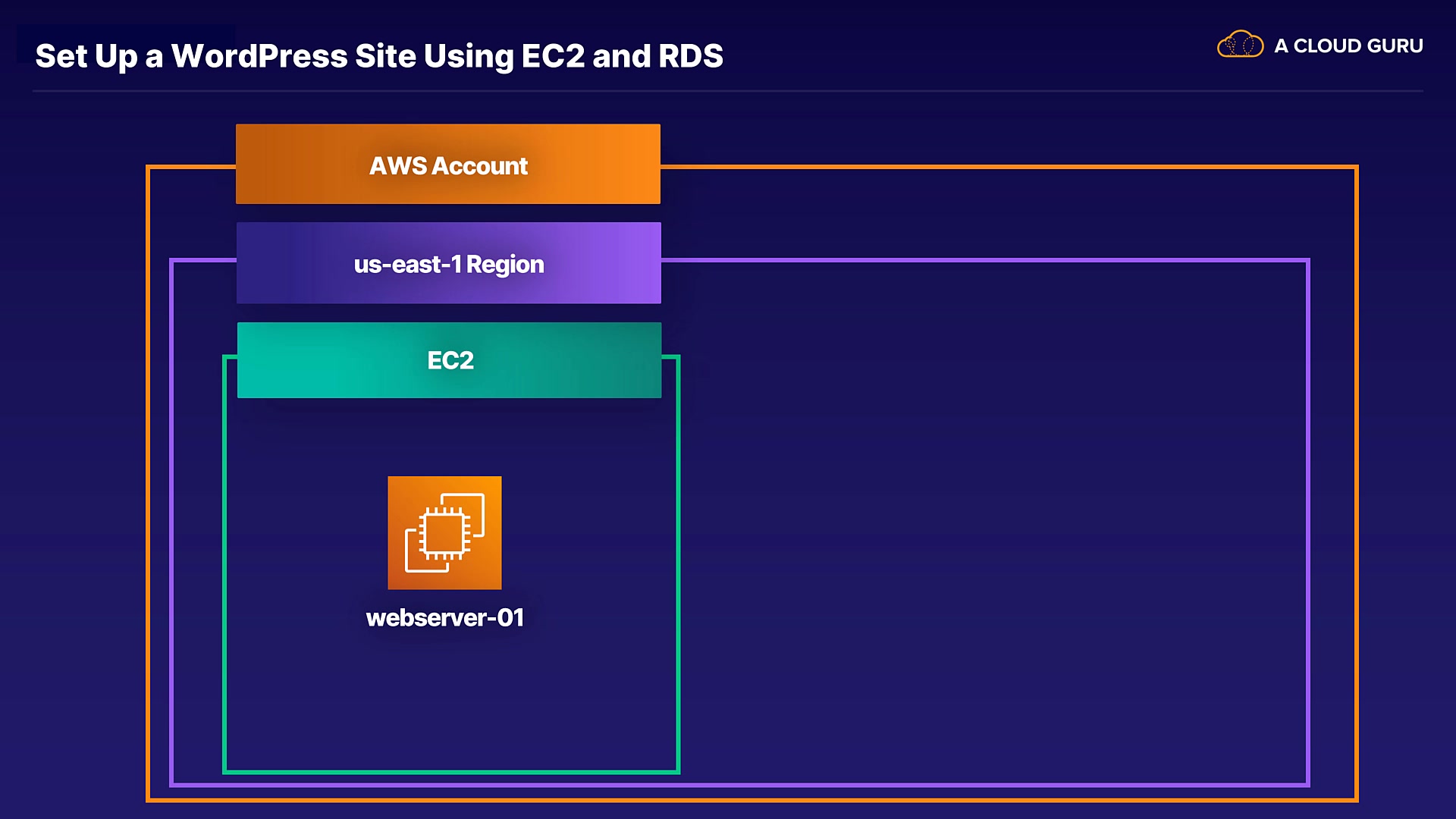
Task: Click the divider line beneath the title
Action: pyautogui.click(x=728, y=91)
